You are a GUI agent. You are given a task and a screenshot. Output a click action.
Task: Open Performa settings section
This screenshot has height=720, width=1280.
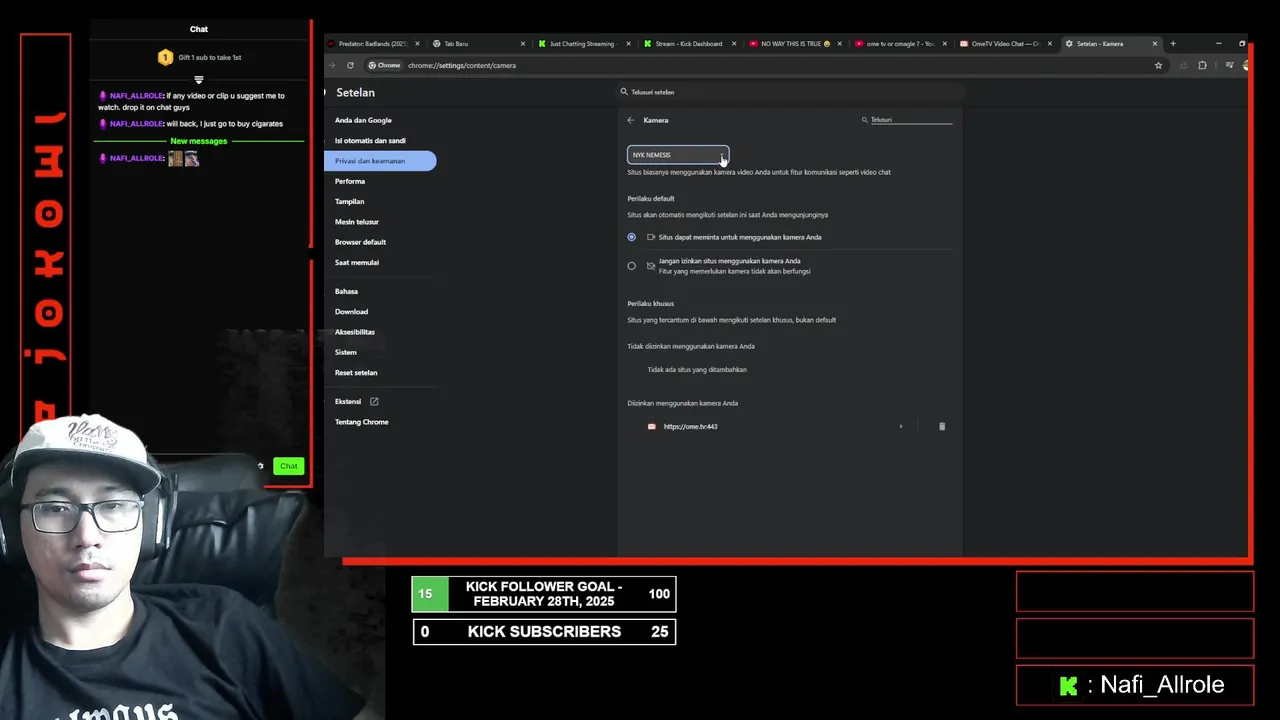point(350,181)
